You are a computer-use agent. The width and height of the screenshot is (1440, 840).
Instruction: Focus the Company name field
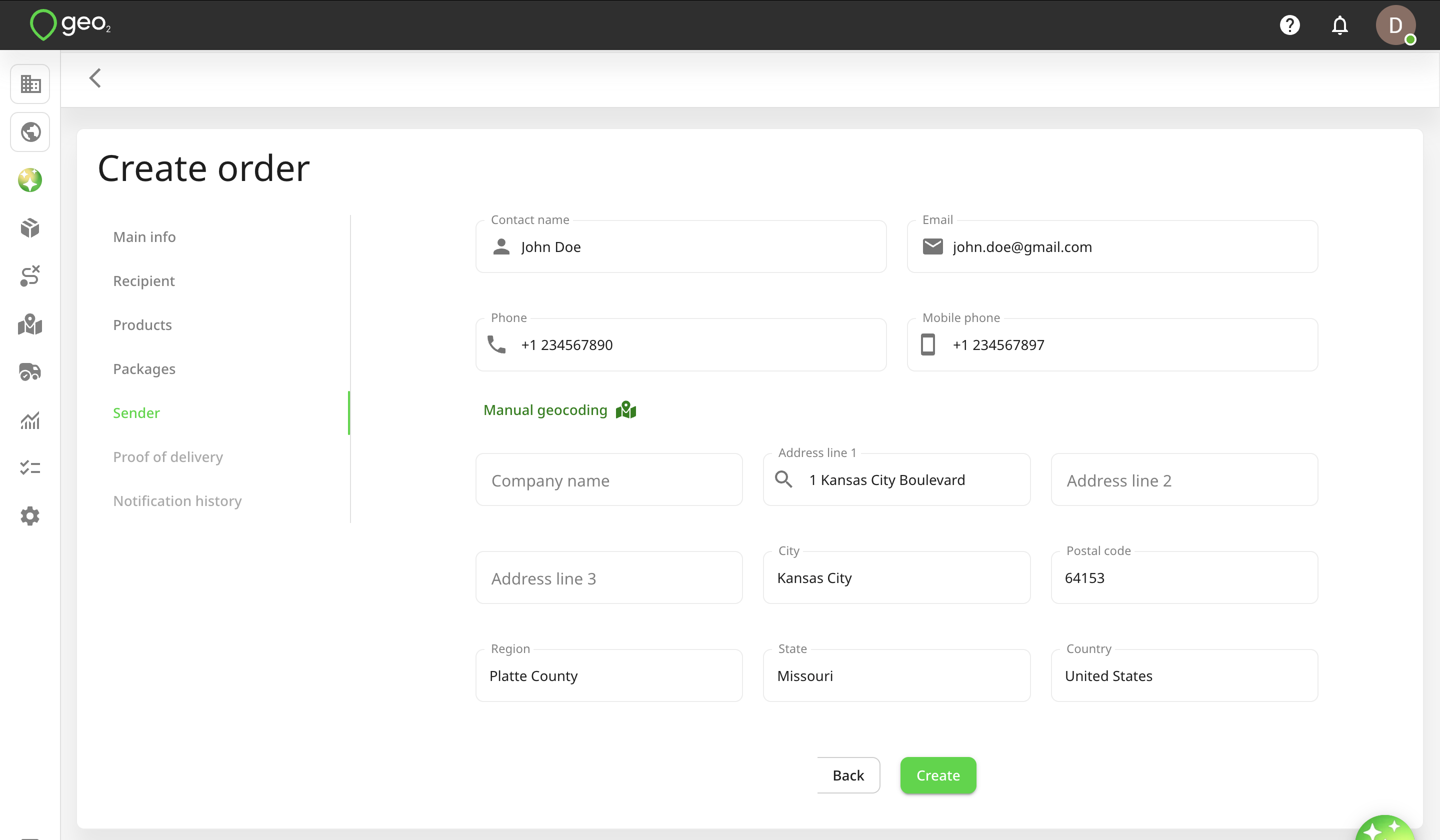[609, 479]
